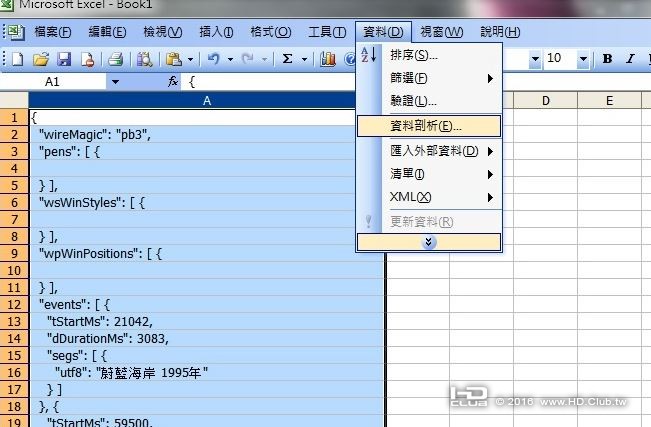The height and width of the screenshot is (427, 651).
Task: Open the 視窗(W) menu
Action: pos(442,32)
